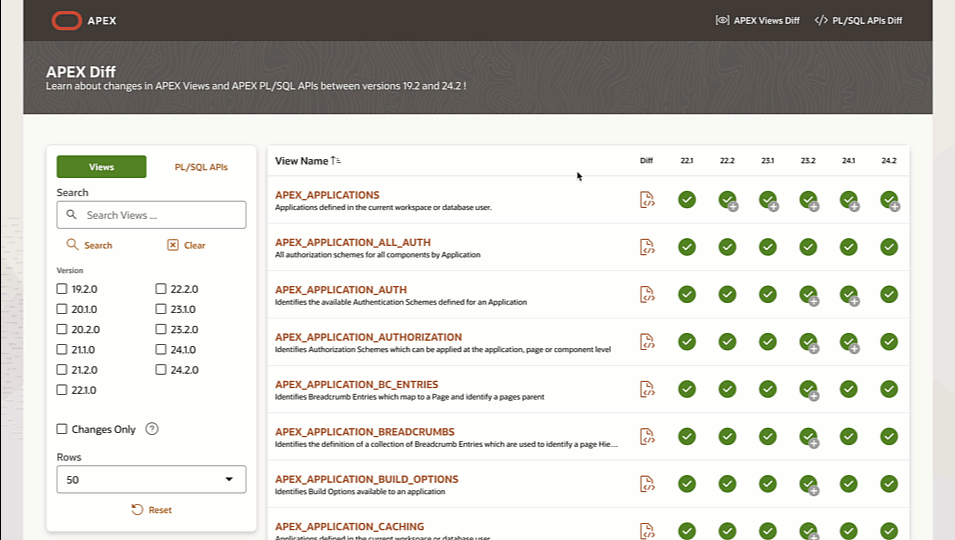The width and height of the screenshot is (955, 540).
Task: Check the 23.2.0 version checkbox
Action: [161, 329]
